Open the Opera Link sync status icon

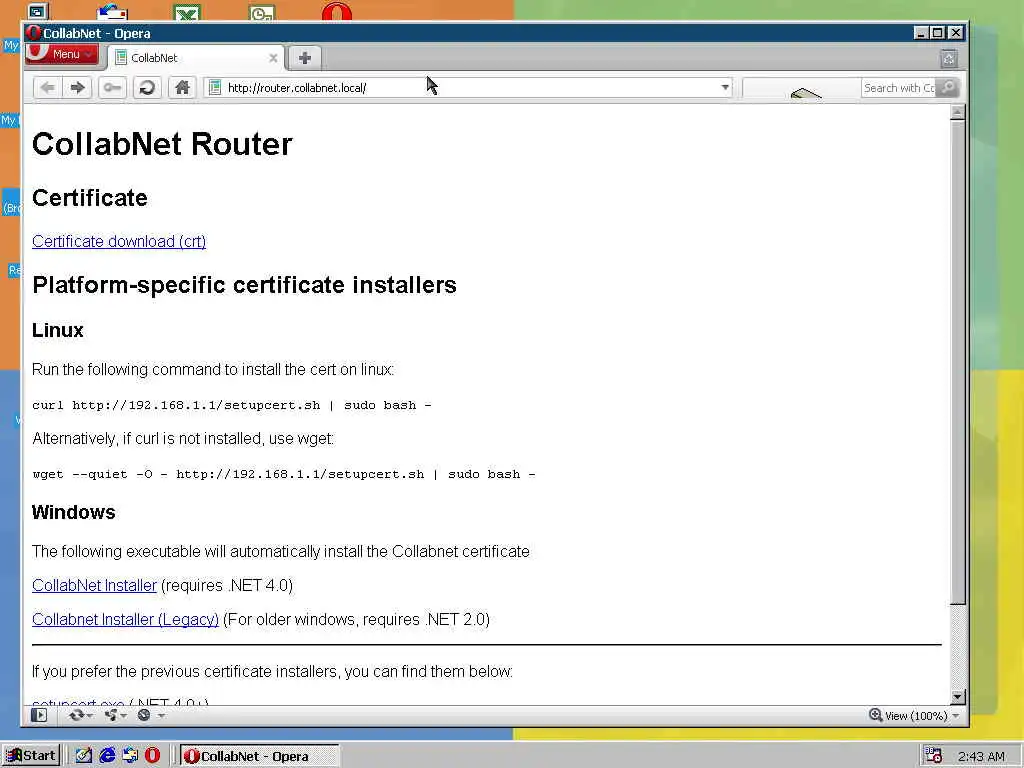pyautogui.click(x=76, y=715)
